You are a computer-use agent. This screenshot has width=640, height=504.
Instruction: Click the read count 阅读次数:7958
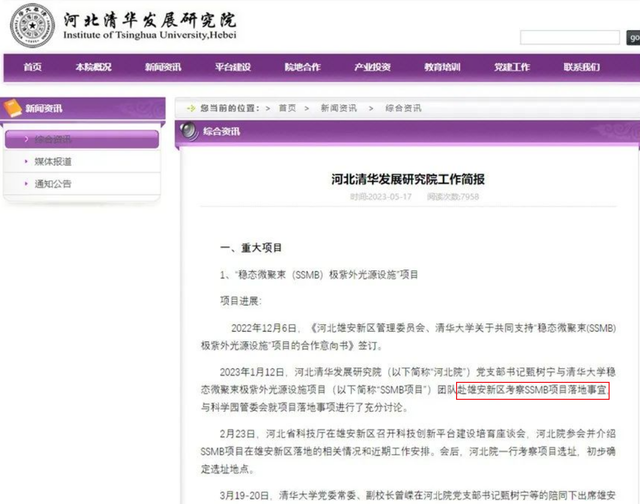453,197
